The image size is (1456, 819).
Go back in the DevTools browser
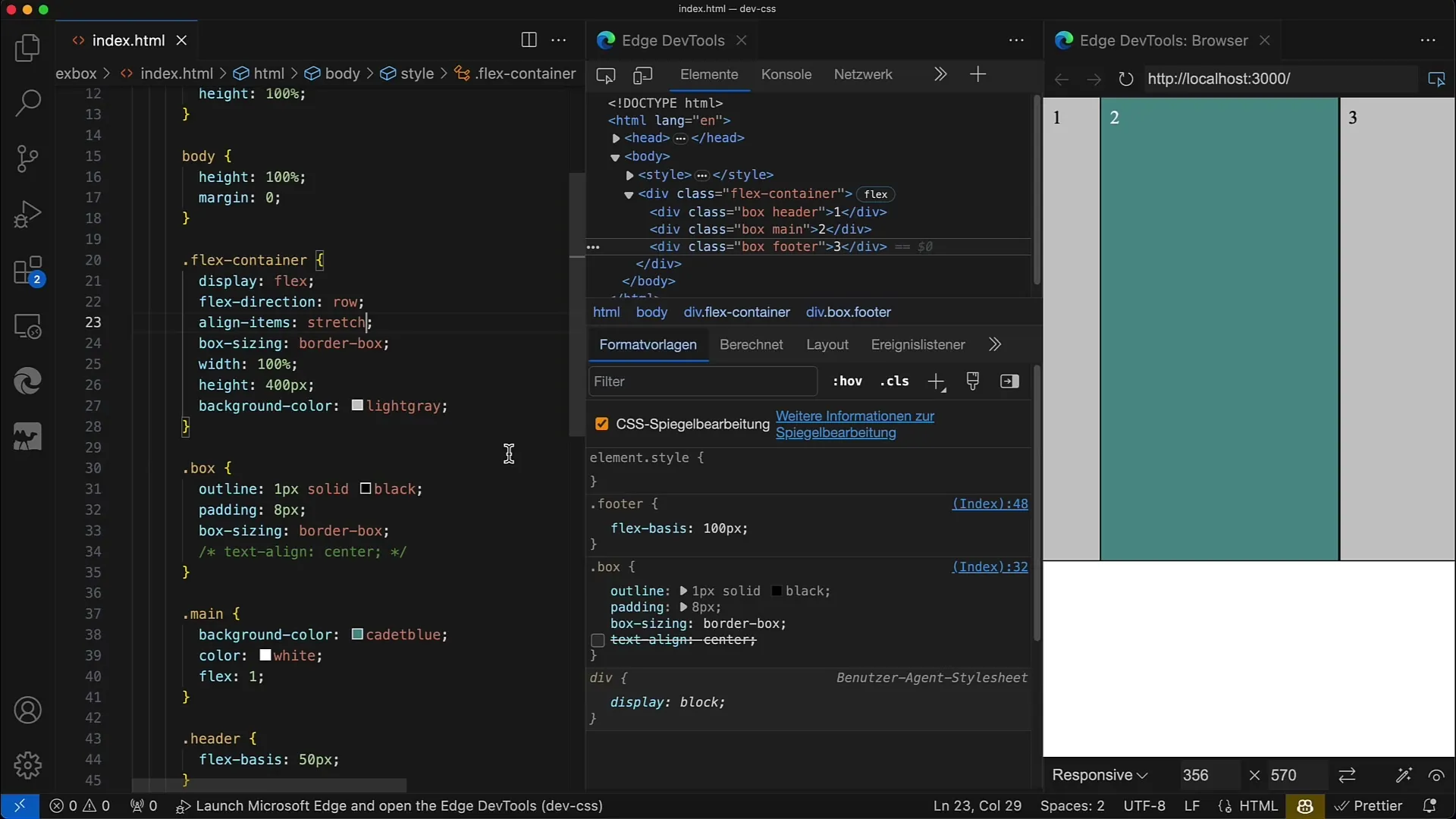1062,79
